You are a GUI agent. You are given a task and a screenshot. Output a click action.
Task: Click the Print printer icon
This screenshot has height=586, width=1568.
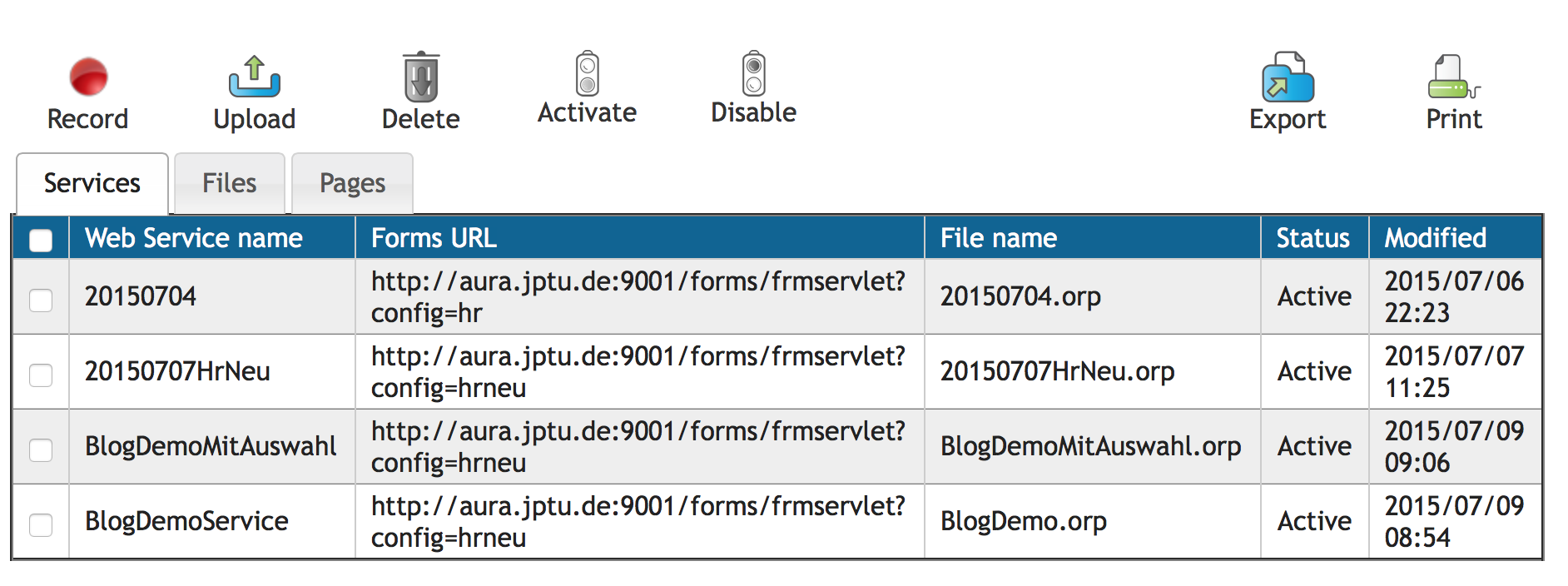1453,77
